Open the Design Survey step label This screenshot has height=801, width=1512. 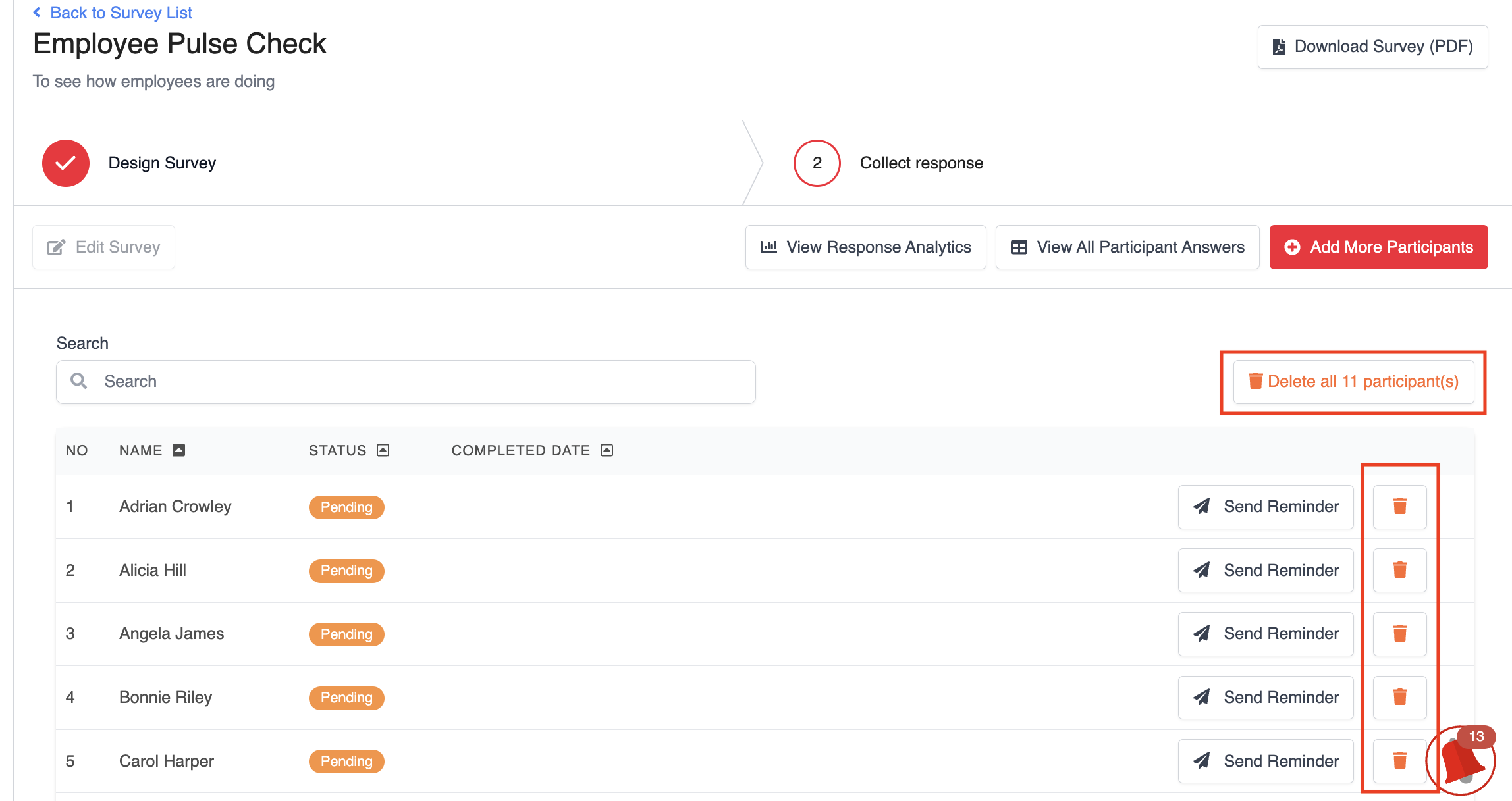[x=162, y=163]
